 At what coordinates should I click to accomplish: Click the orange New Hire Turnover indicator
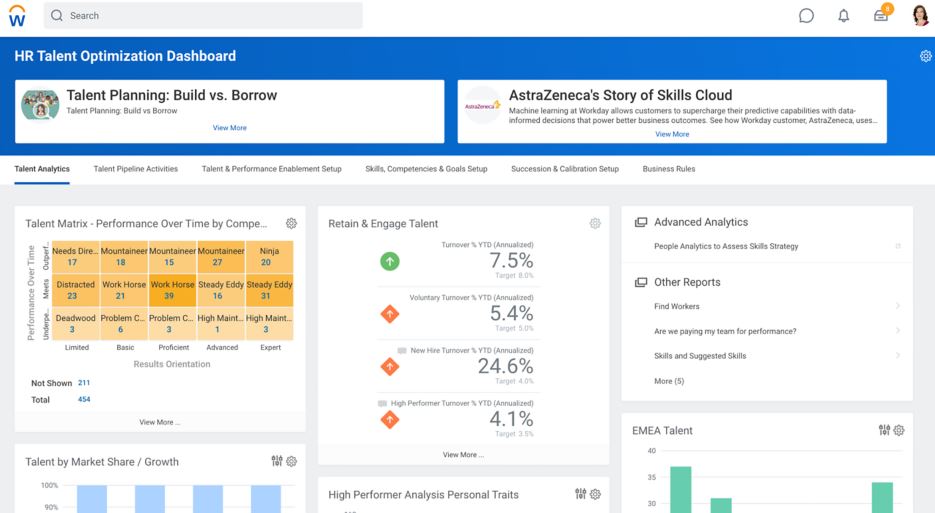[x=390, y=366]
